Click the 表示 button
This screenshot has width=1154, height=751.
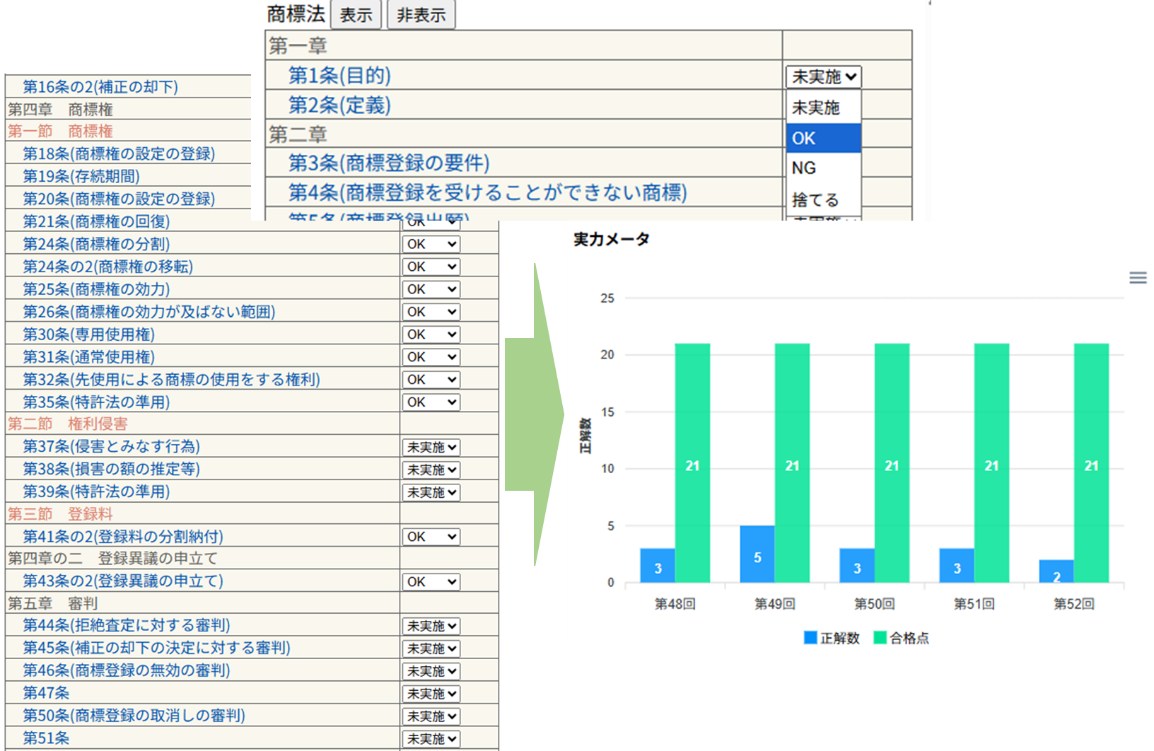(x=356, y=15)
